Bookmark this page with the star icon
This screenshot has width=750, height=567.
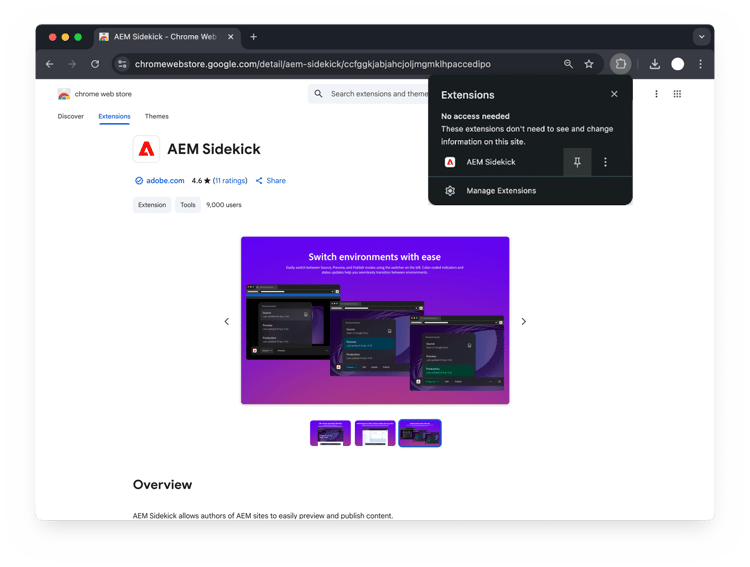click(589, 64)
